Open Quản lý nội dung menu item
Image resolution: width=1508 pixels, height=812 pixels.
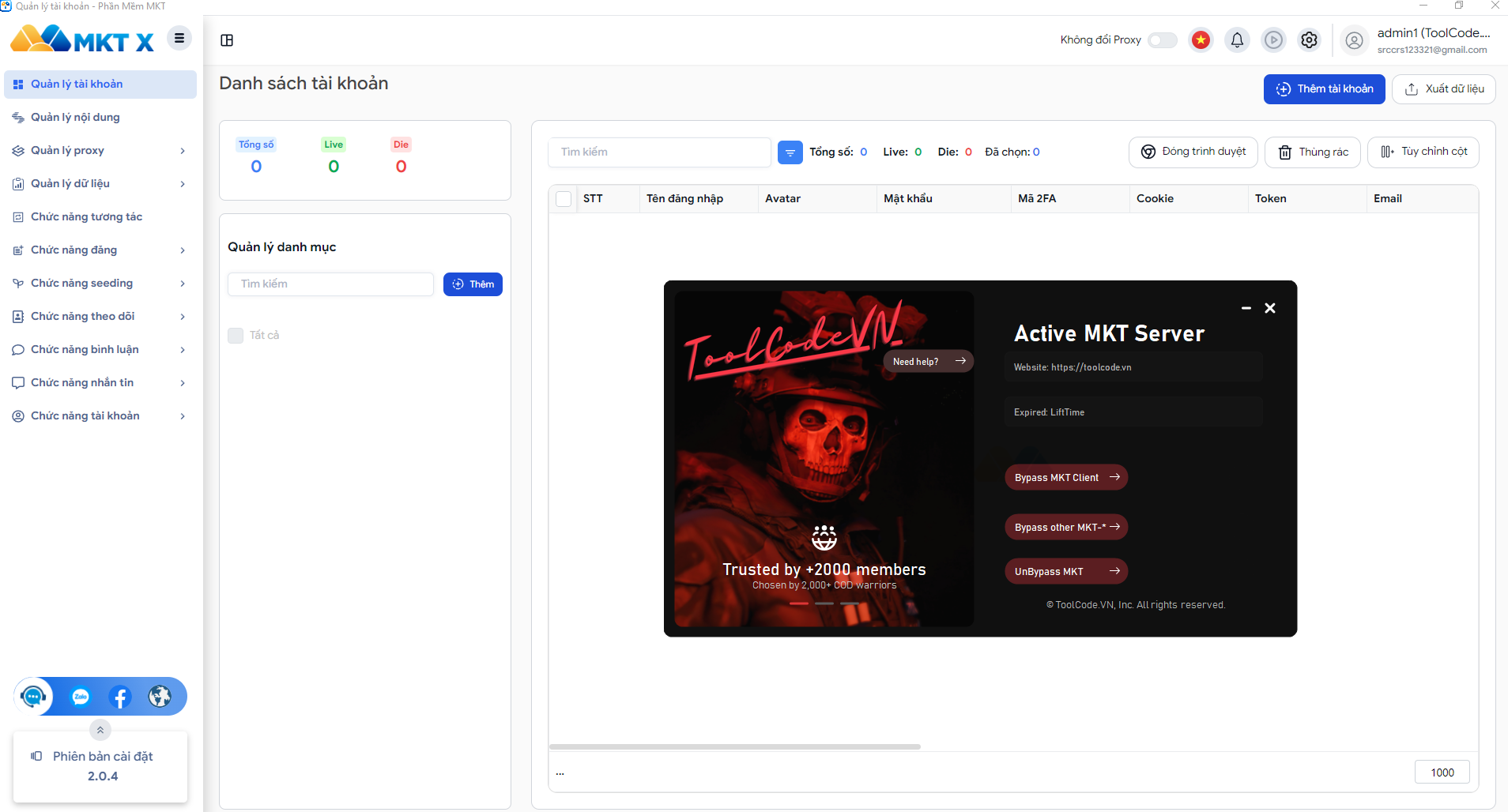[100, 118]
